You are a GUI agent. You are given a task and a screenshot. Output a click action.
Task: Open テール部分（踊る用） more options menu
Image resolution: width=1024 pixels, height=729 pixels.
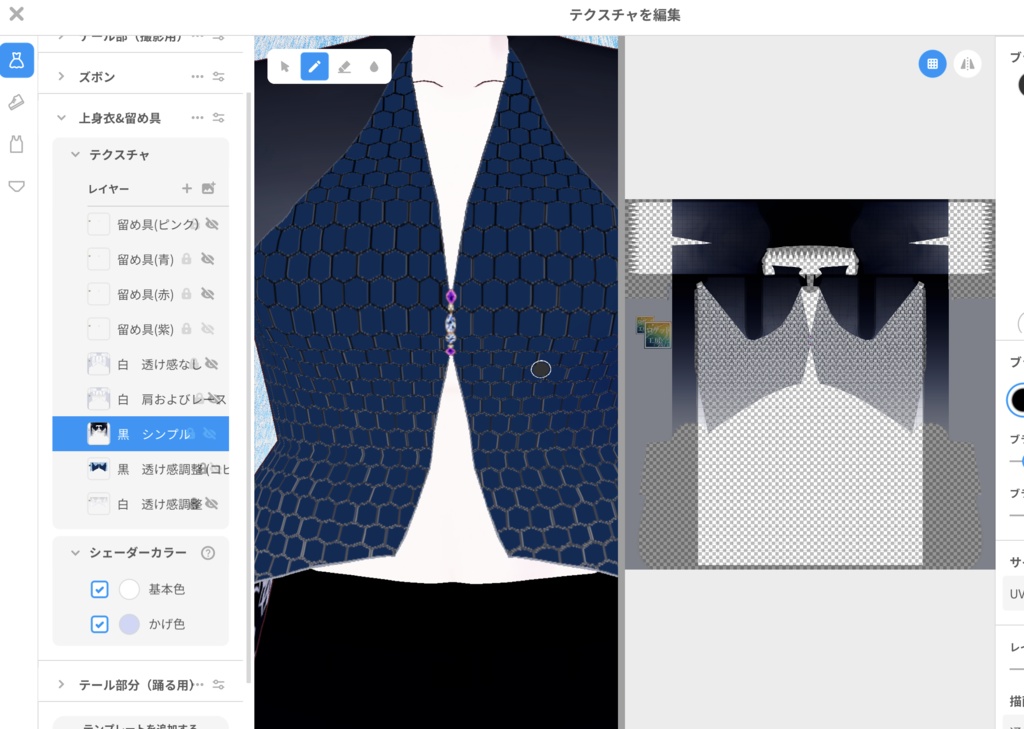(199, 685)
